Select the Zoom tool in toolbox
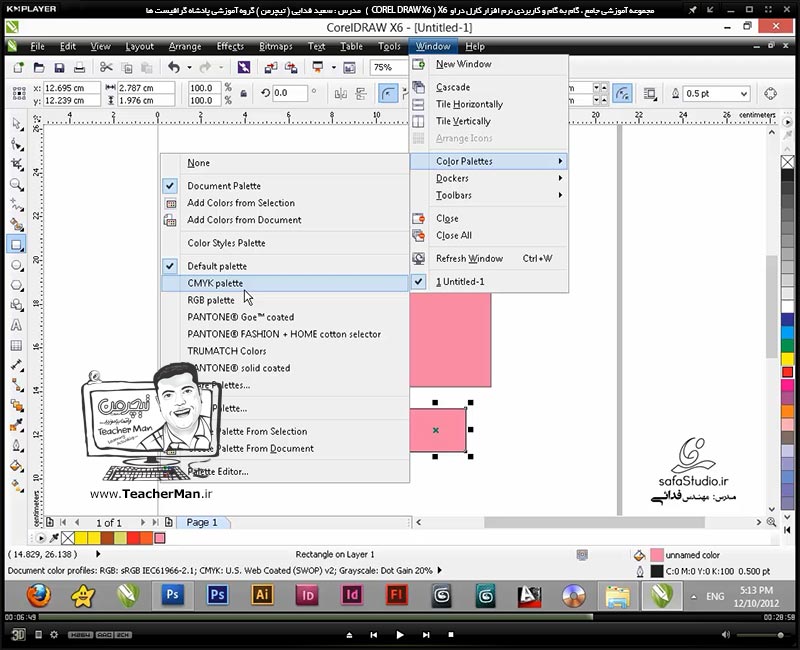 (17, 184)
